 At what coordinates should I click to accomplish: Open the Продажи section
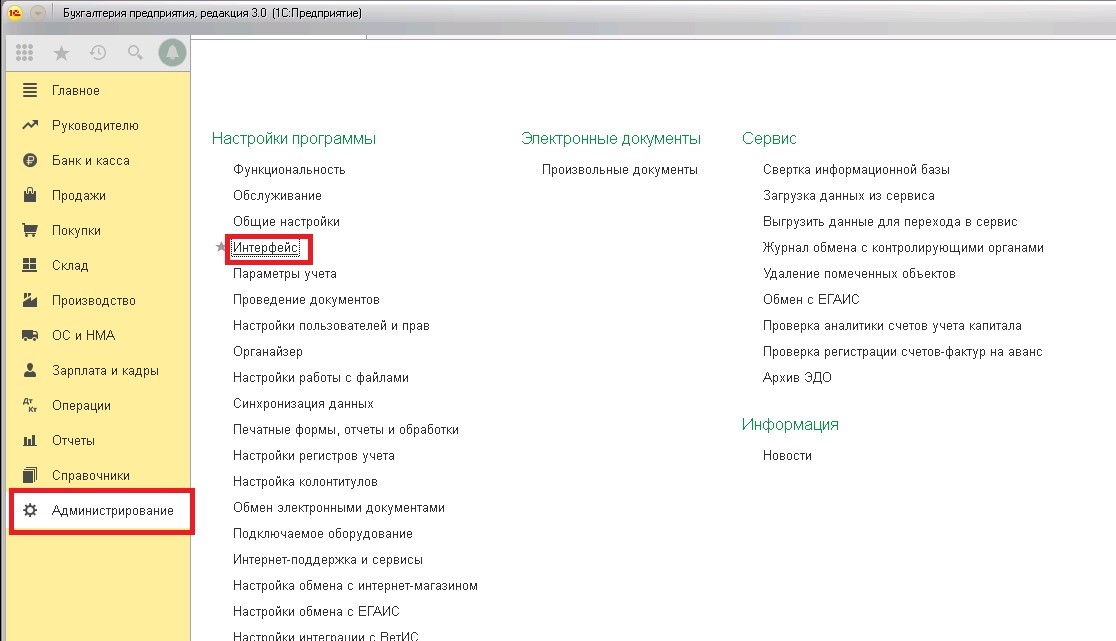(x=78, y=196)
